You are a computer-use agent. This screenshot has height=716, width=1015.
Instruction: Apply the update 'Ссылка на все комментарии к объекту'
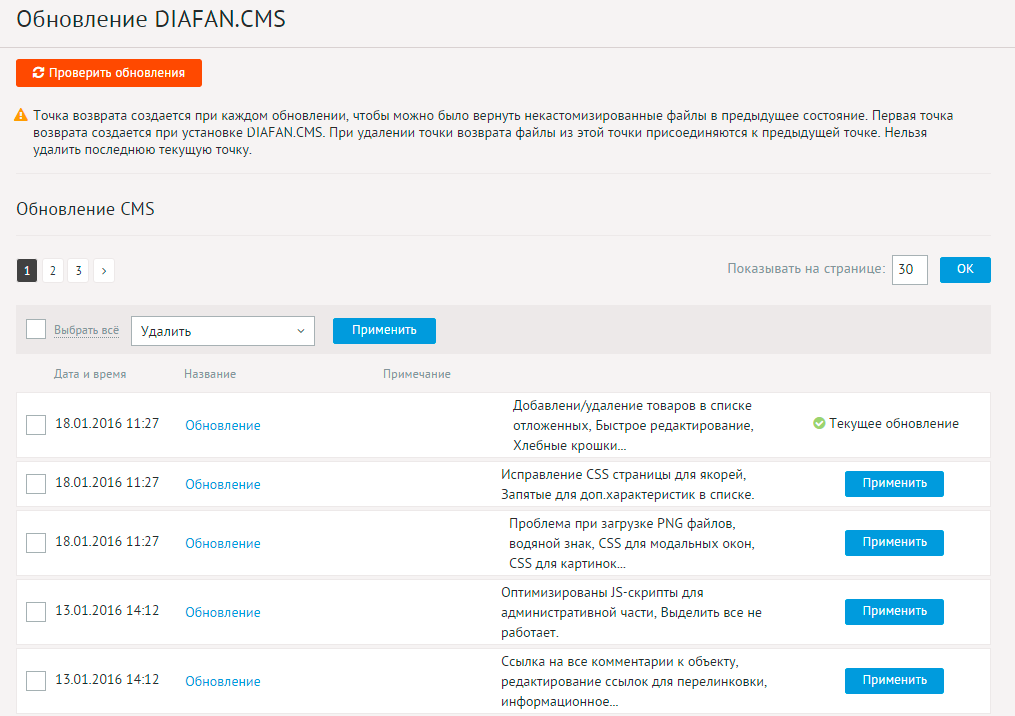894,680
